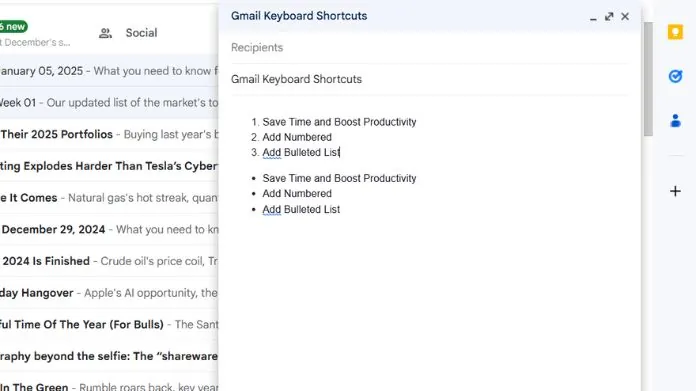The image size is (696, 391).
Task: Open Contacts side panel icon
Action: tap(675, 120)
